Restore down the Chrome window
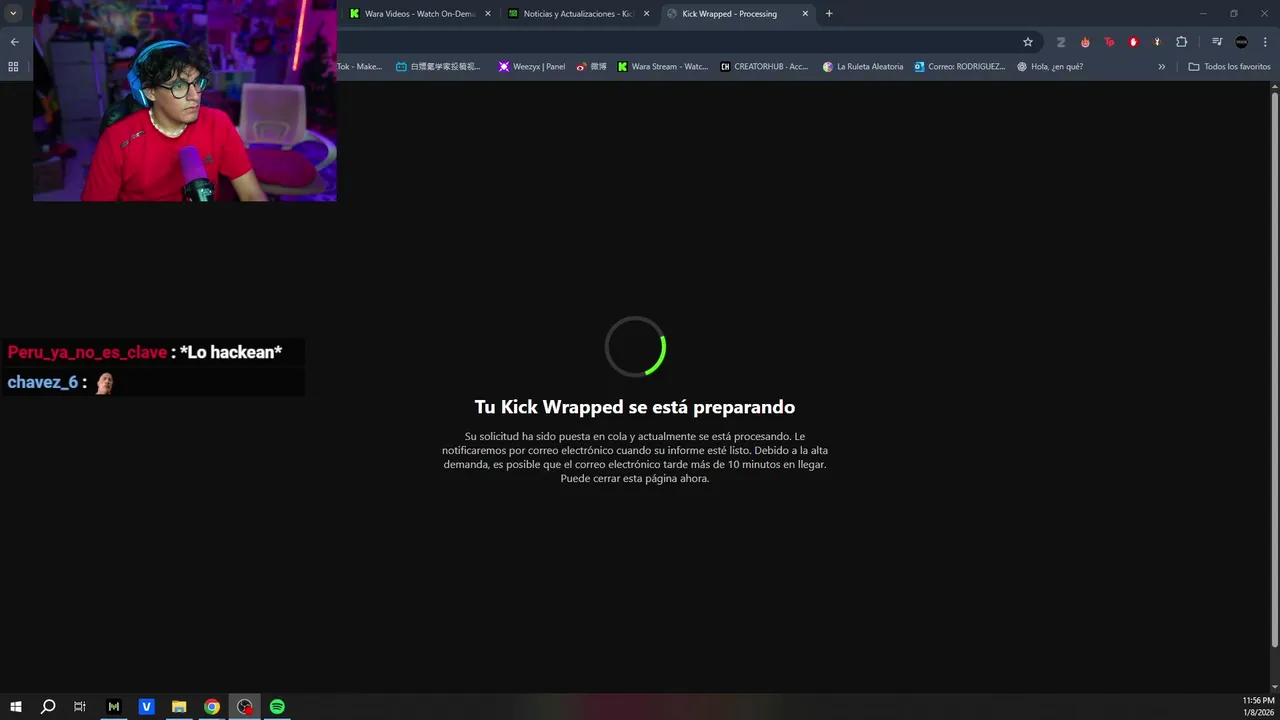Viewport: 1280px width, 720px height. [x=1234, y=14]
